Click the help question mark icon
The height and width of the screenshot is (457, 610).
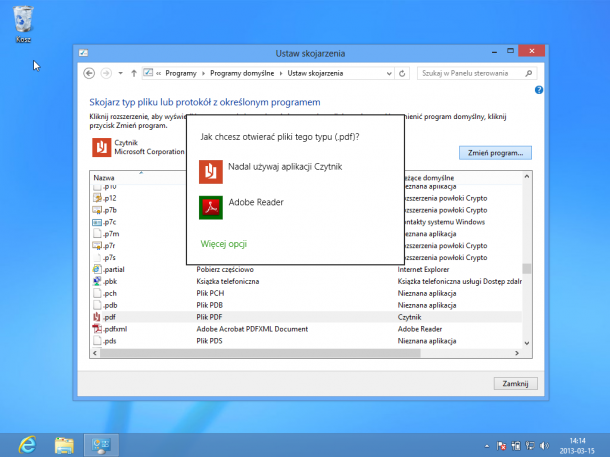point(539,90)
